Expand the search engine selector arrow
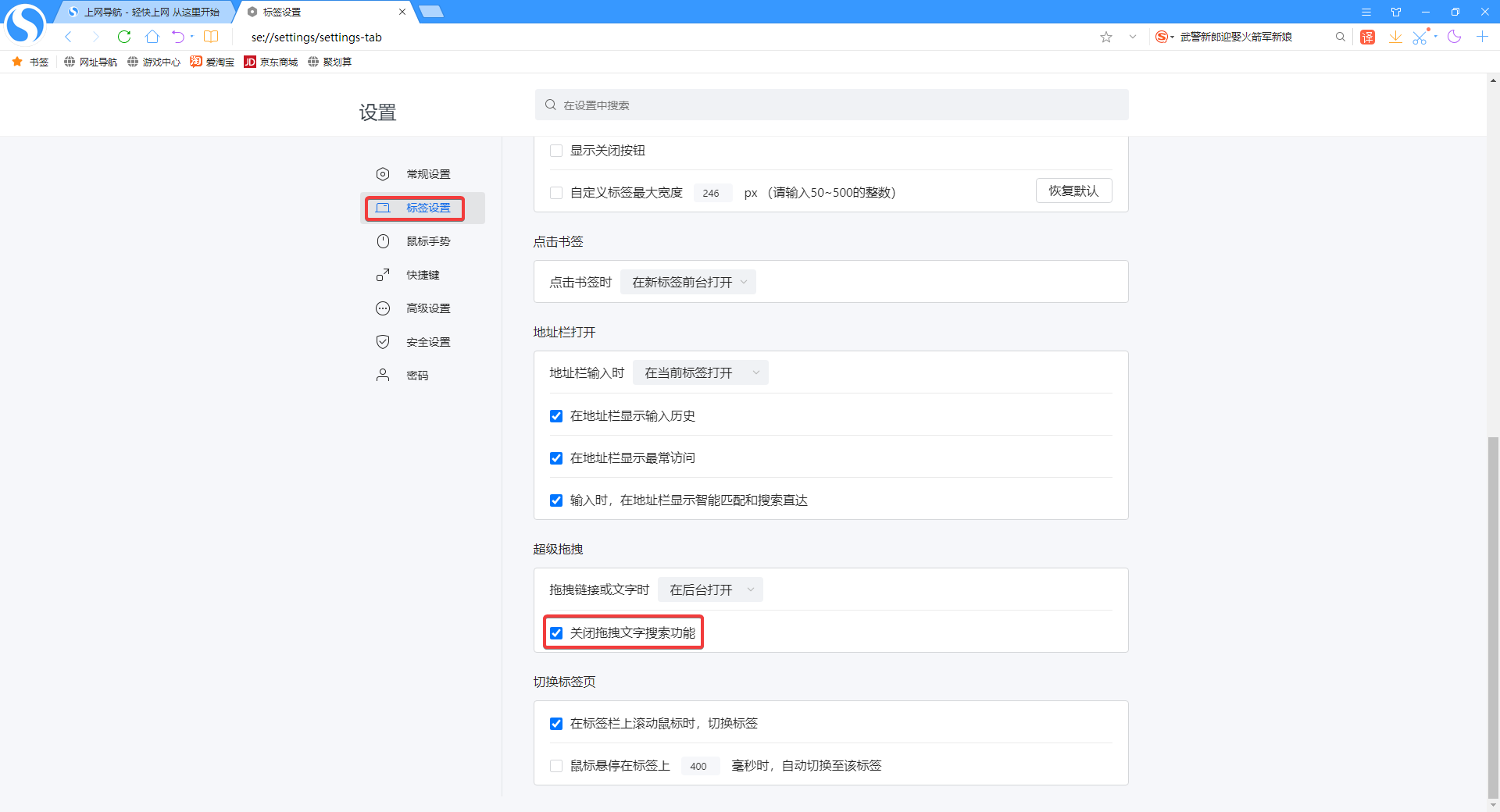The image size is (1500, 812). pyautogui.click(x=1172, y=37)
